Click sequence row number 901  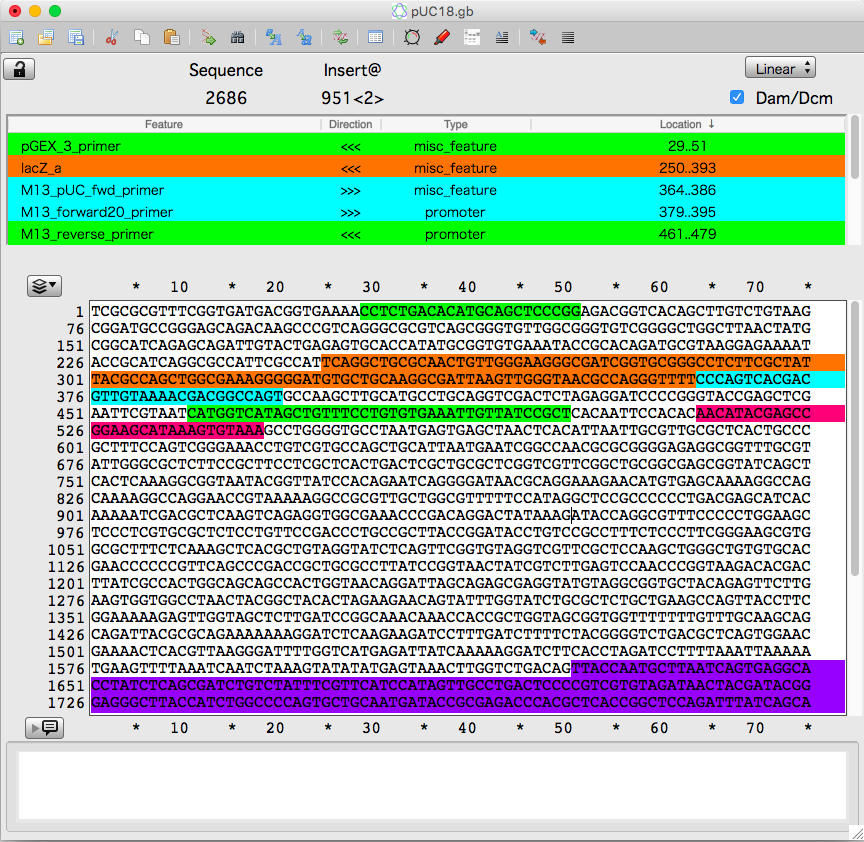click(x=70, y=516)
